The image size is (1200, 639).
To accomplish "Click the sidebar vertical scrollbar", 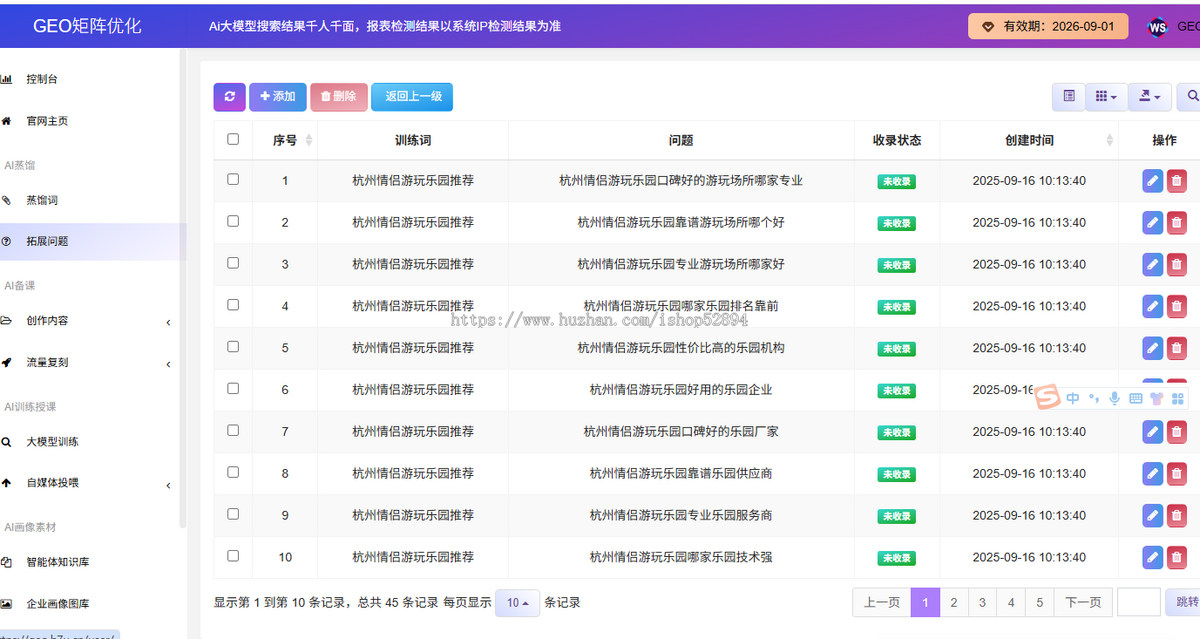I will click(182, 290).
